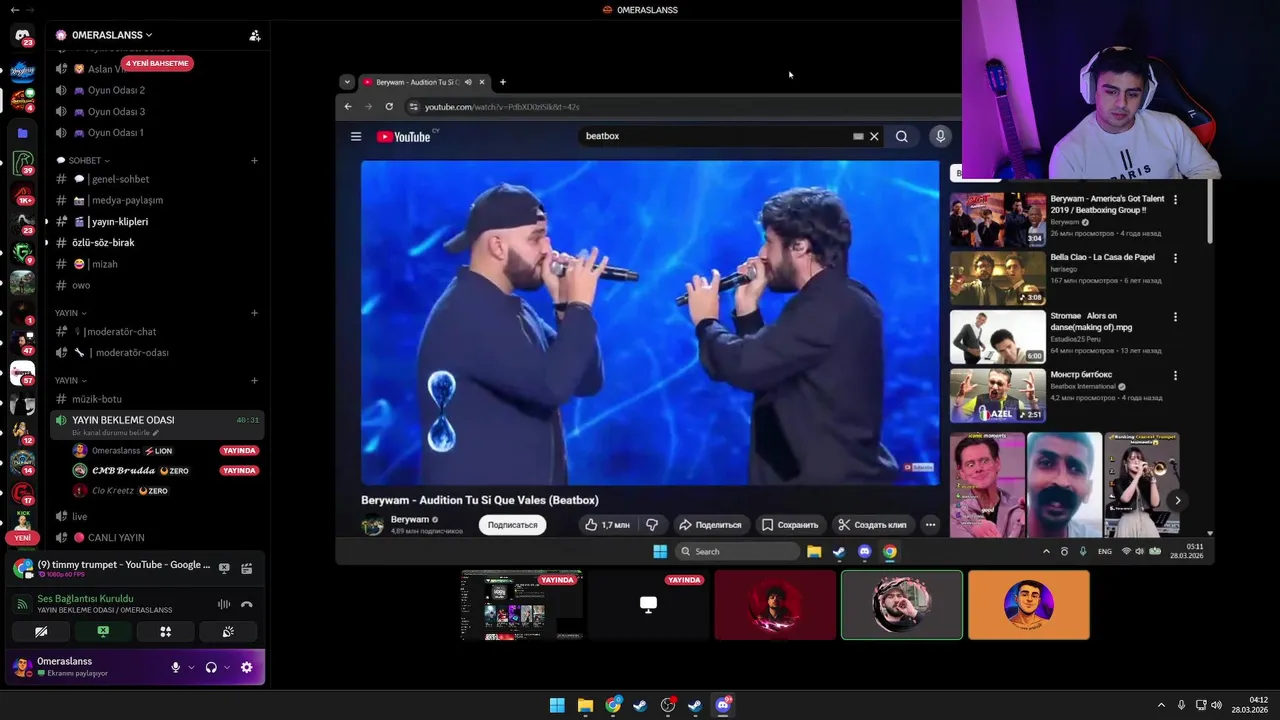Open voice connection signal icon

click(x=22, y=604)
